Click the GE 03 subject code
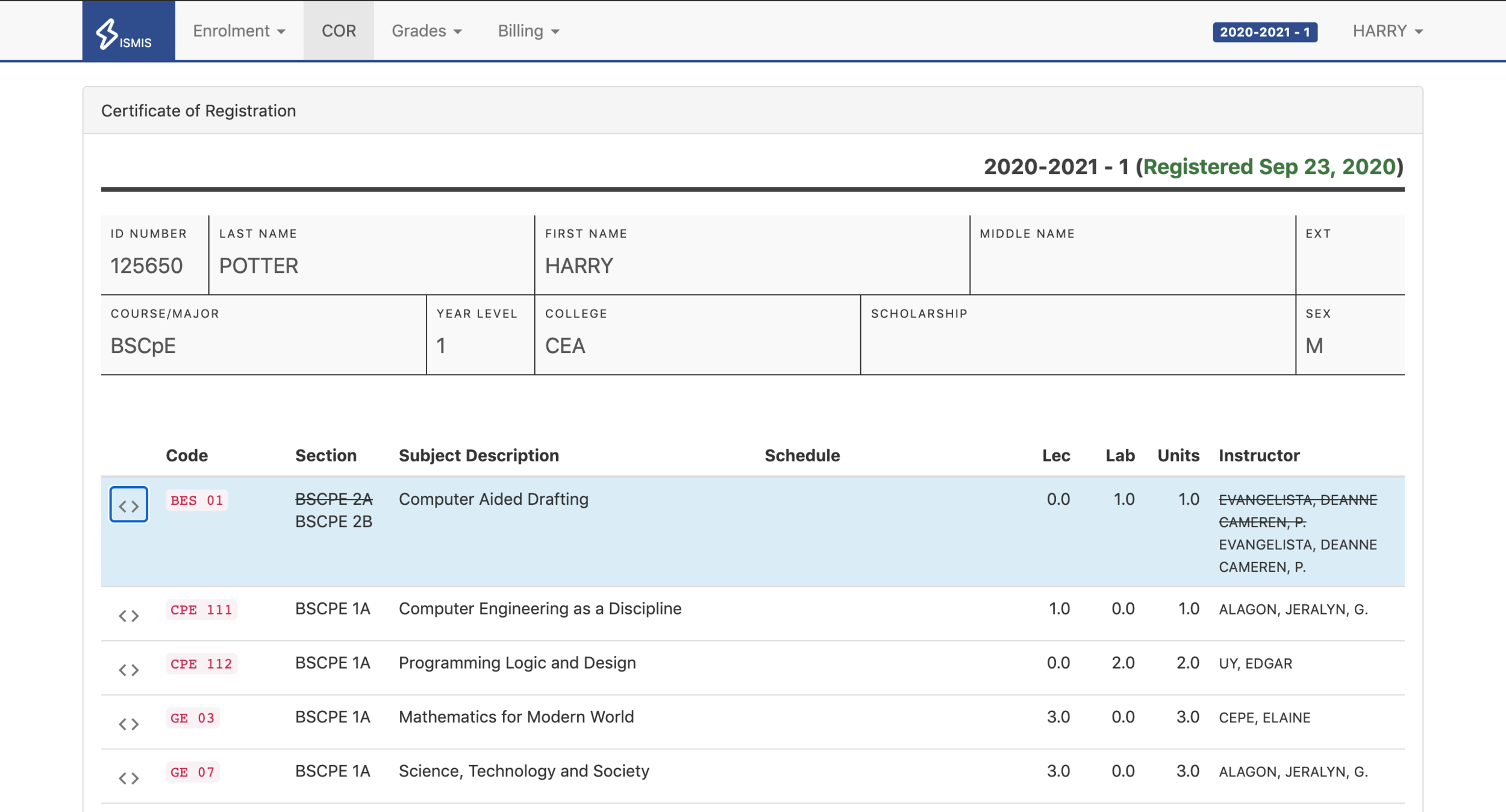1506x812 pixels. click(x=192, y=718)
